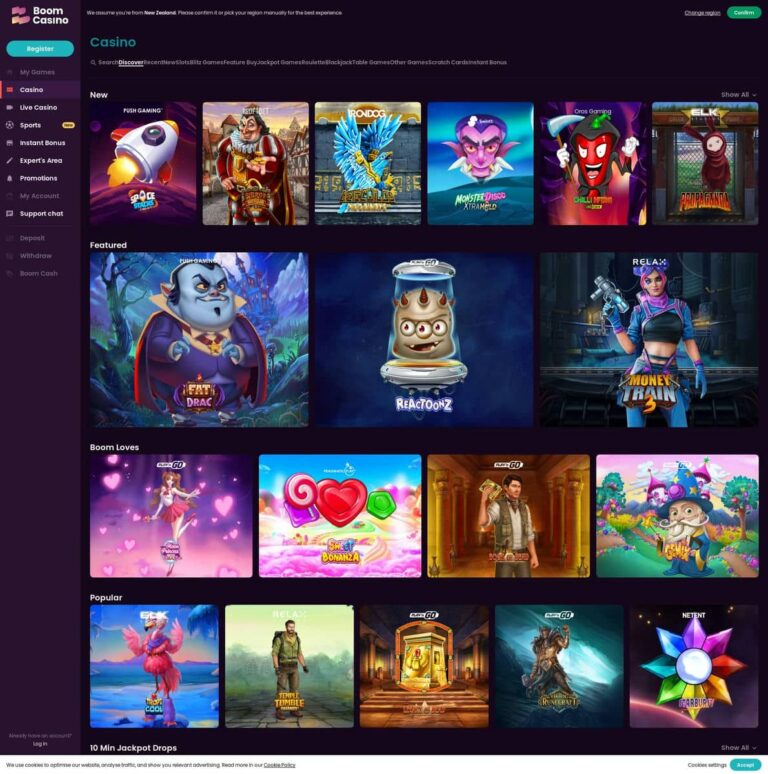
Task: Expand Show All for New section
Action: (738, 95)
